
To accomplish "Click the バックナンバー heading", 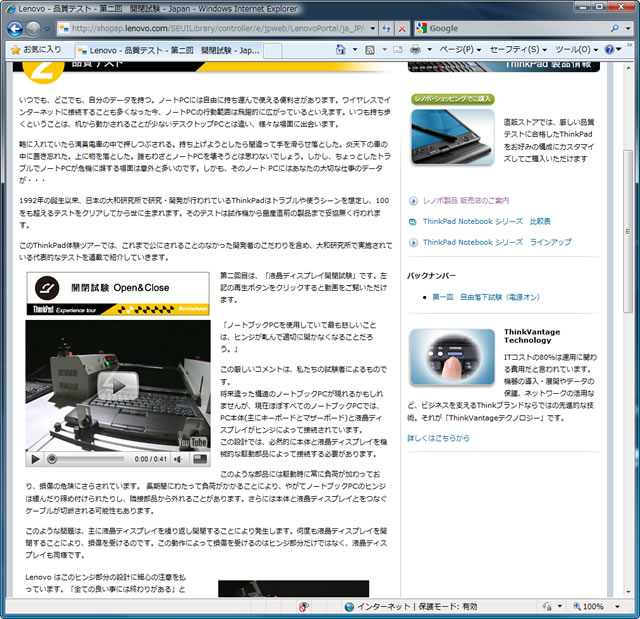I will pyautogui.click(x=431, y=276).
